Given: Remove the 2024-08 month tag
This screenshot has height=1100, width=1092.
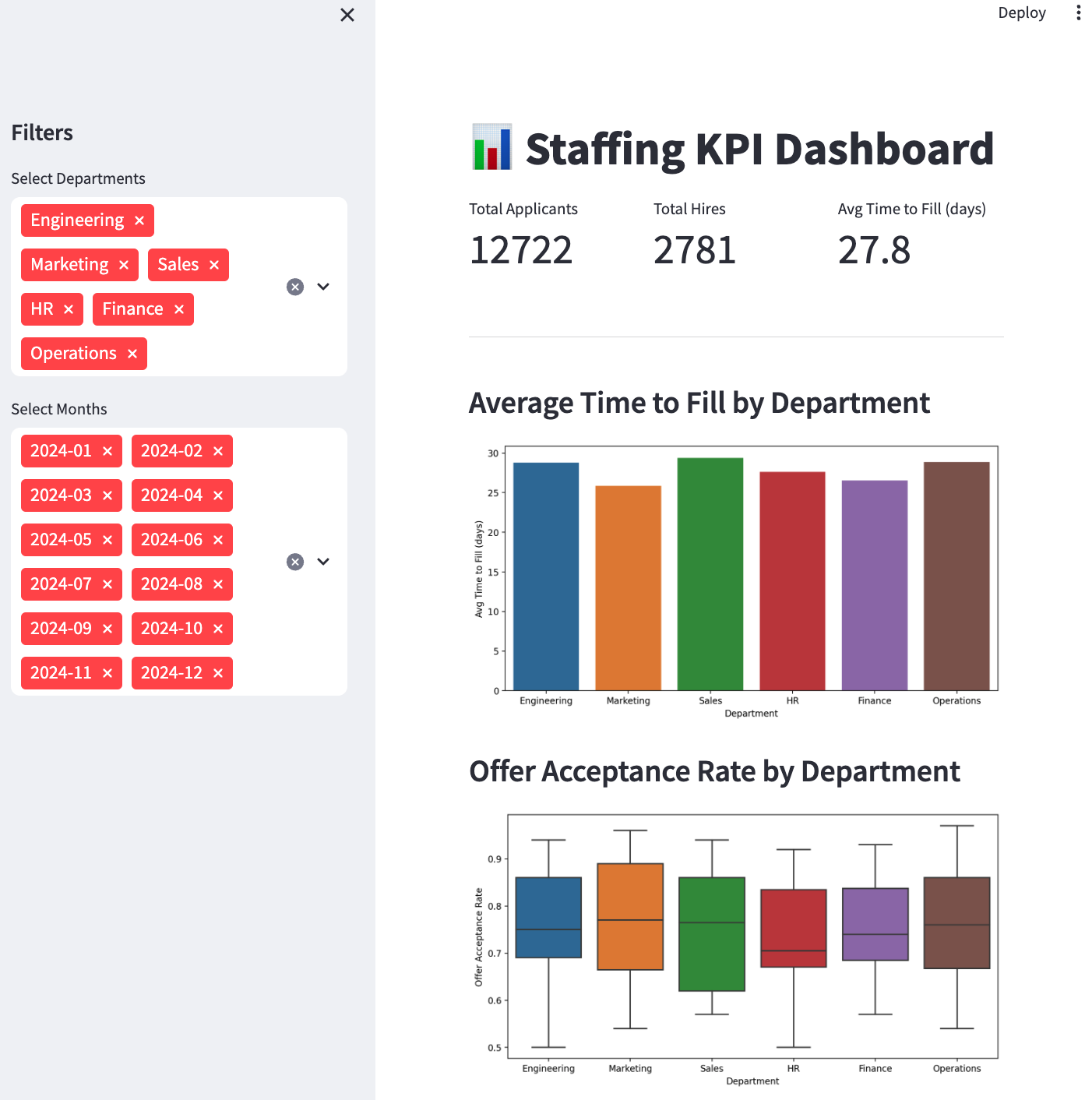Looking at the screenshot, I should [218, 584].
